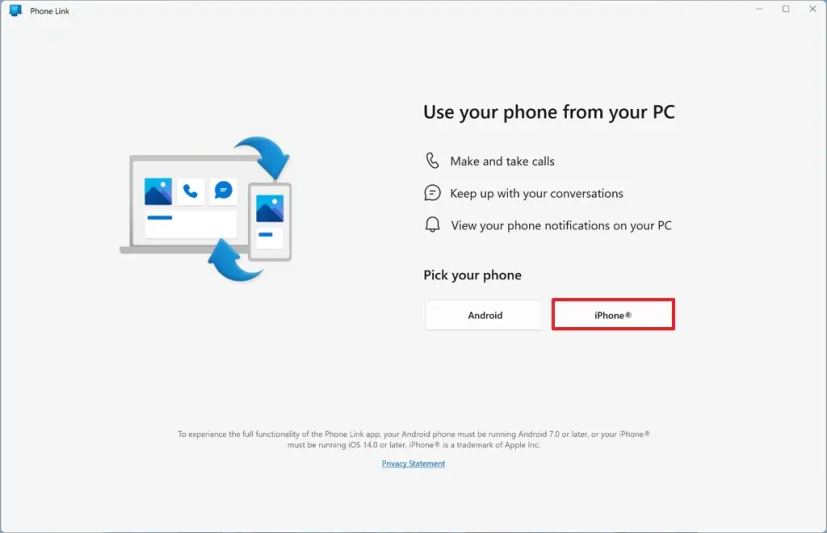Click the Phone Link app icon in title bar
The width and height of the screenshot is (827, 533).
pyautogui.click(x=16, y=10)
